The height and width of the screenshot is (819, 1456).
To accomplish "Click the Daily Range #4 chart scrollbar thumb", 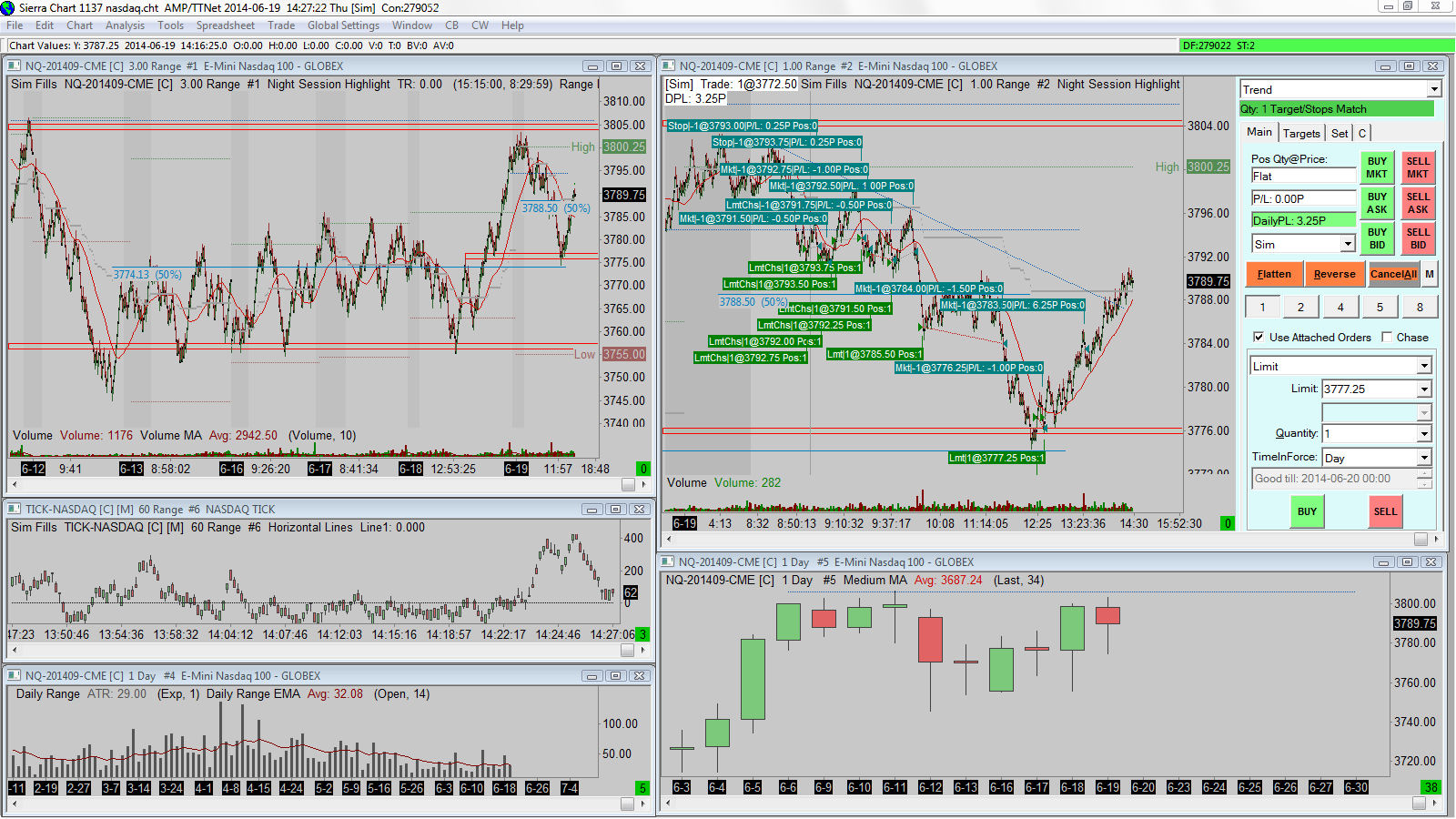I will click(x=627, y=804).
